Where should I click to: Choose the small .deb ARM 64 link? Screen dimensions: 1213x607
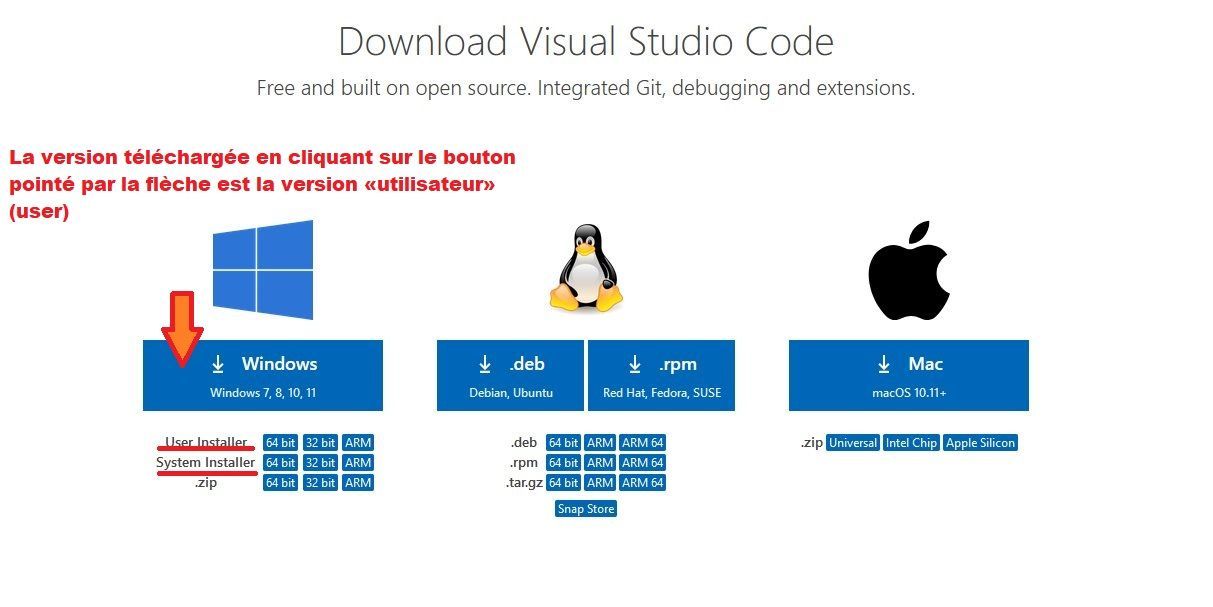(x=642, y=443)
